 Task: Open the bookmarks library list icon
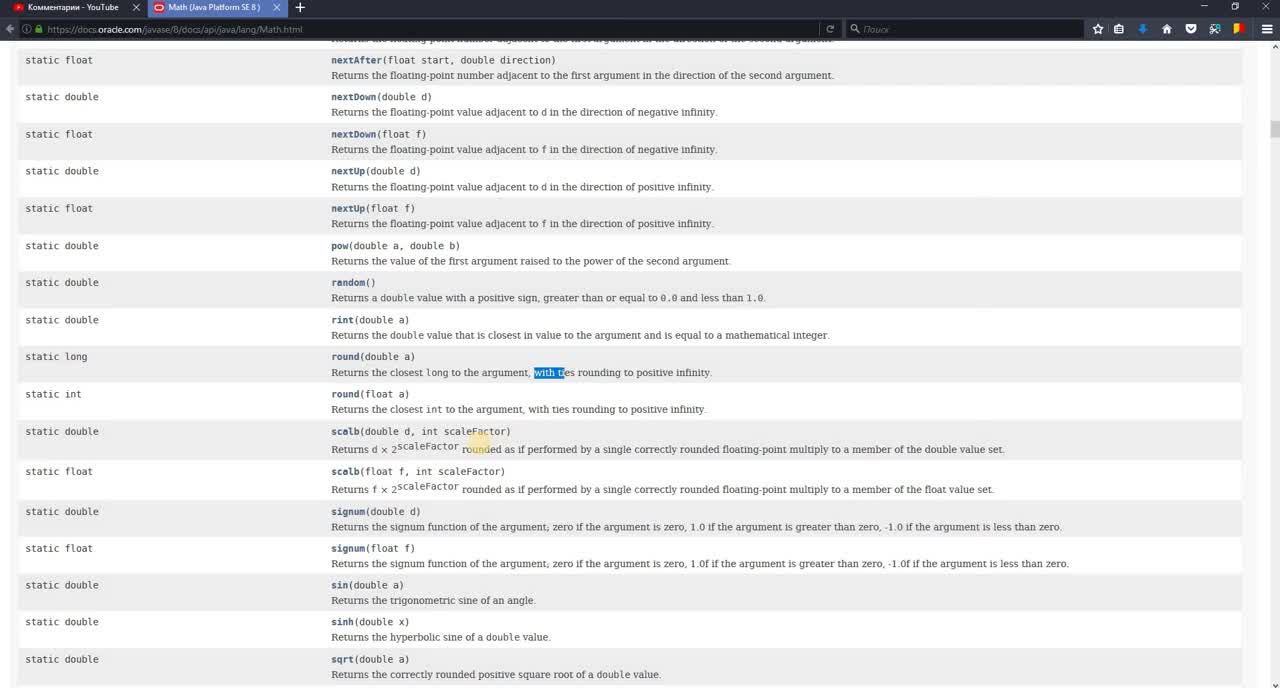[x=1119, y=29]
